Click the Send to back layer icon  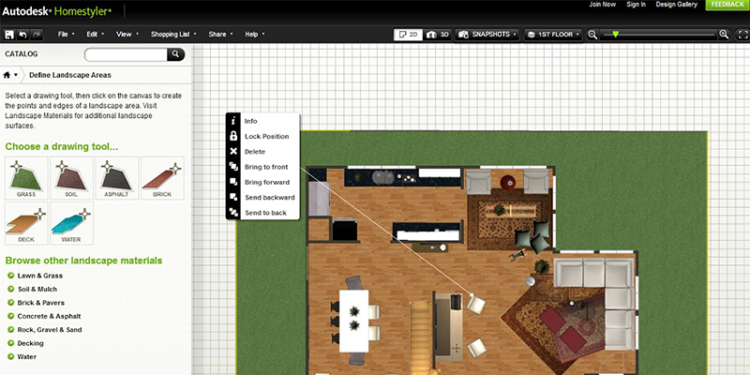[x=233, y=212]
